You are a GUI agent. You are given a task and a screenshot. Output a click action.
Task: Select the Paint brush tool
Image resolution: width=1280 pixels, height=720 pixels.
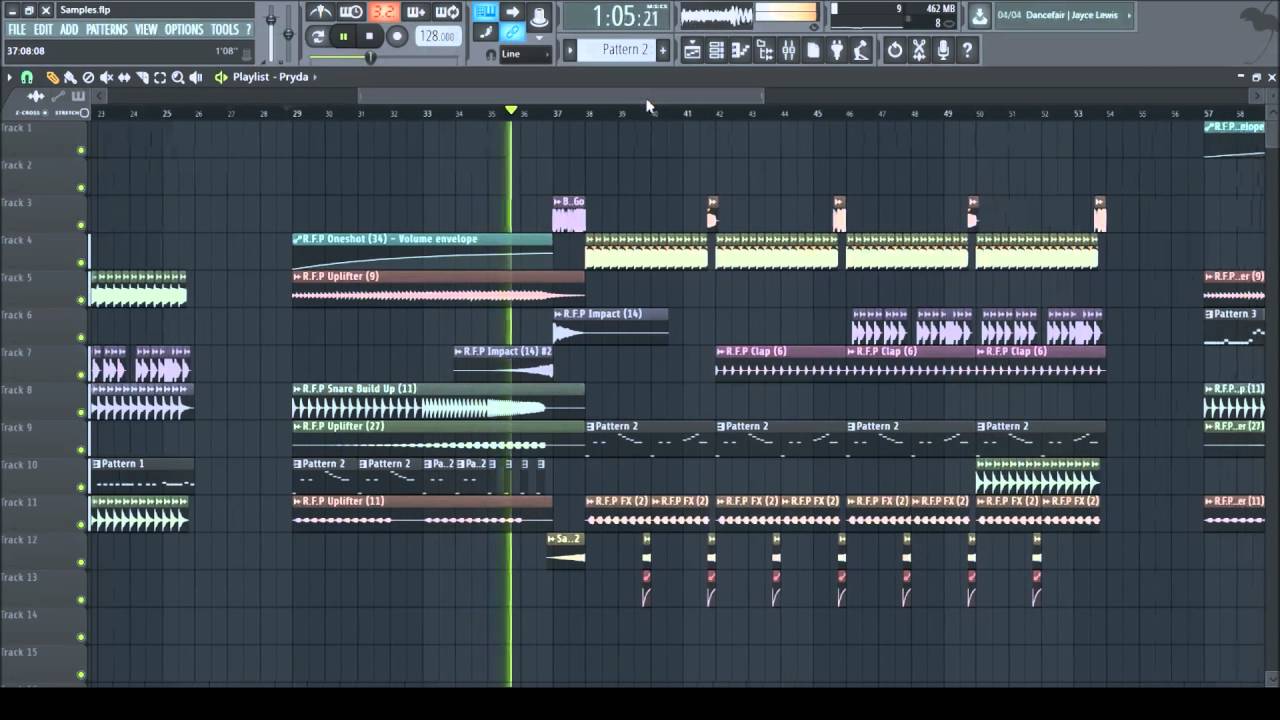[70, 77]
